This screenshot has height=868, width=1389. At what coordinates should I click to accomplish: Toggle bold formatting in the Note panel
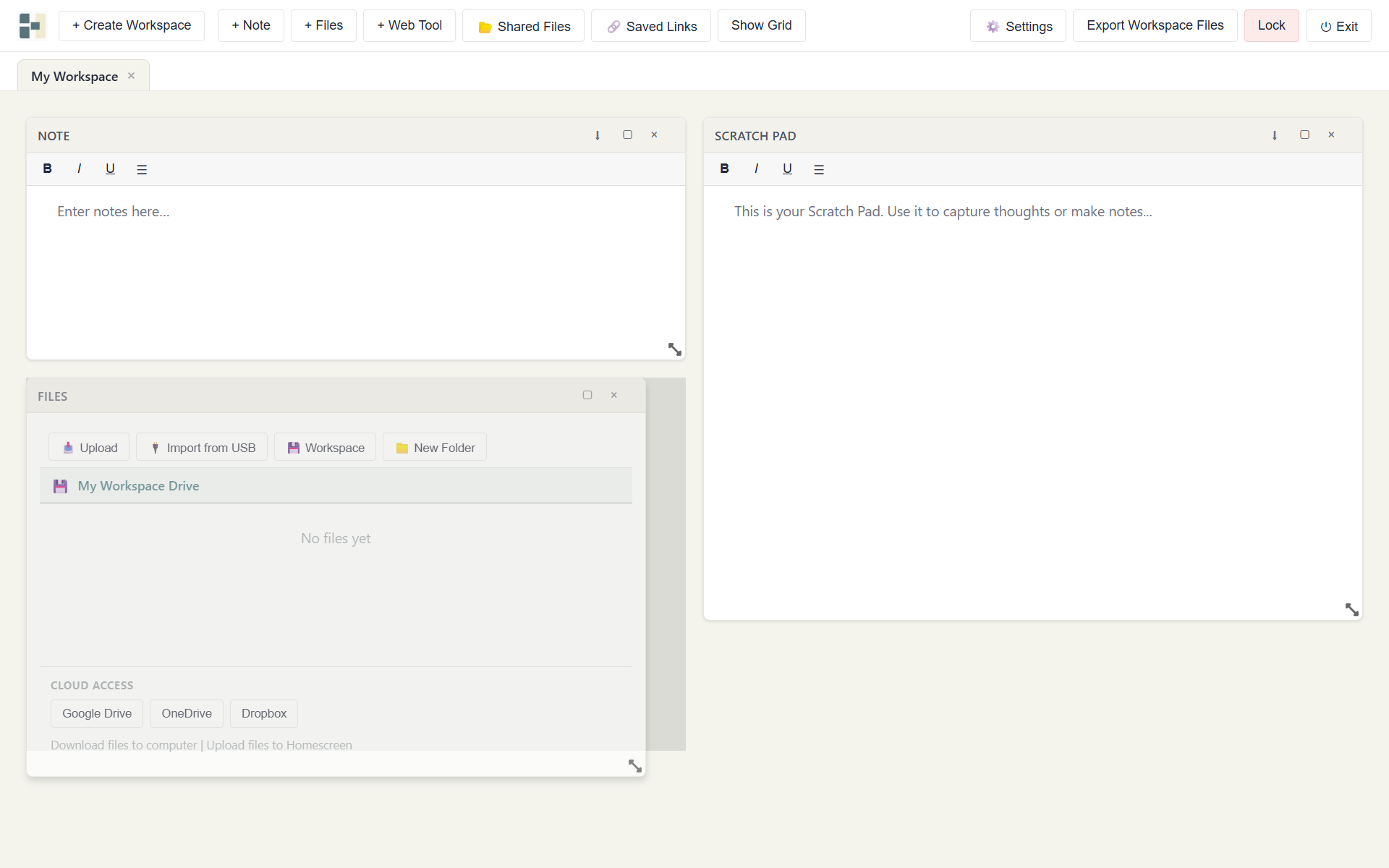(x=48, y=169)
